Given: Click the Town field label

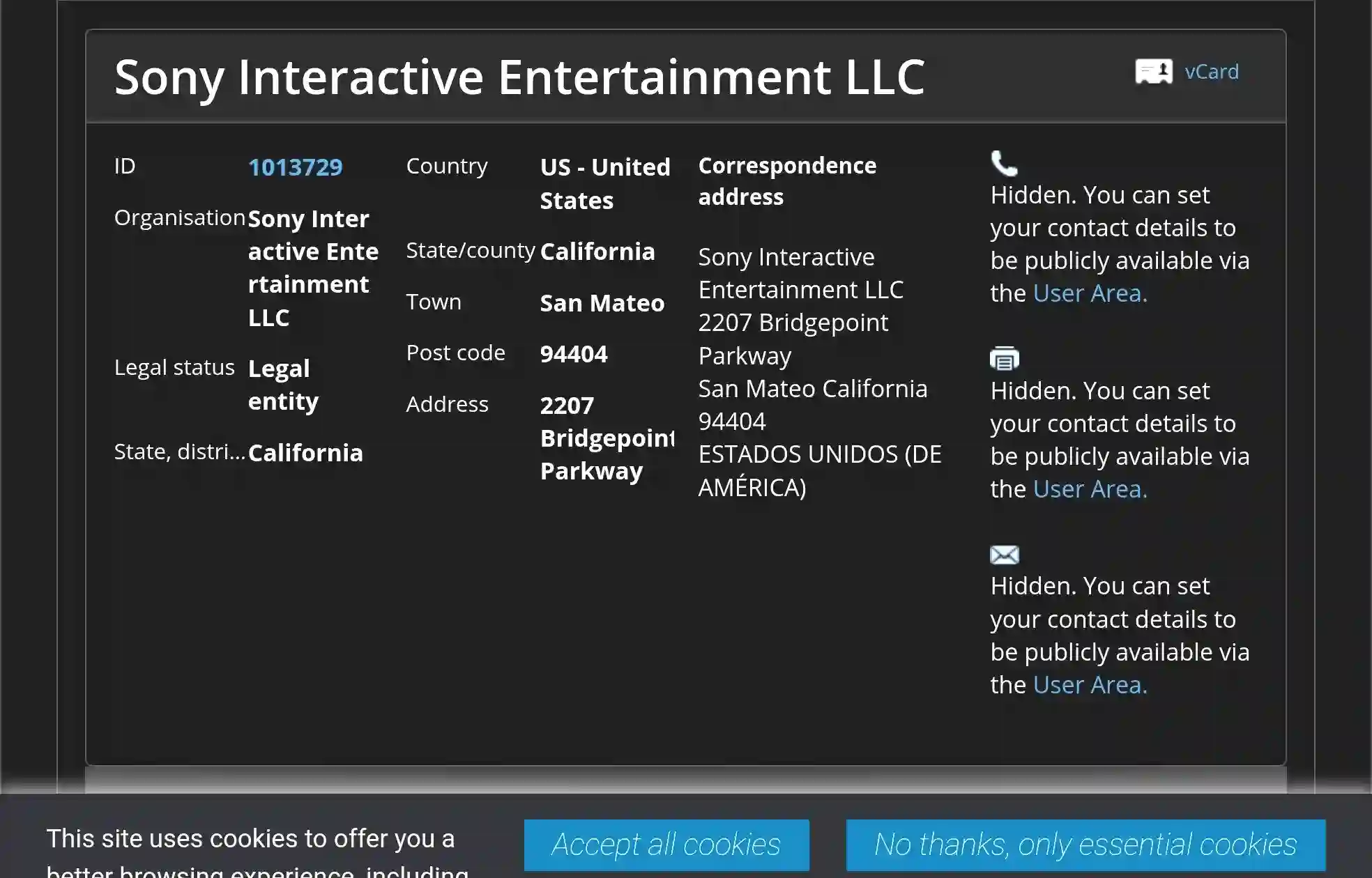Looking at the screenshot, I should [434, 302].
